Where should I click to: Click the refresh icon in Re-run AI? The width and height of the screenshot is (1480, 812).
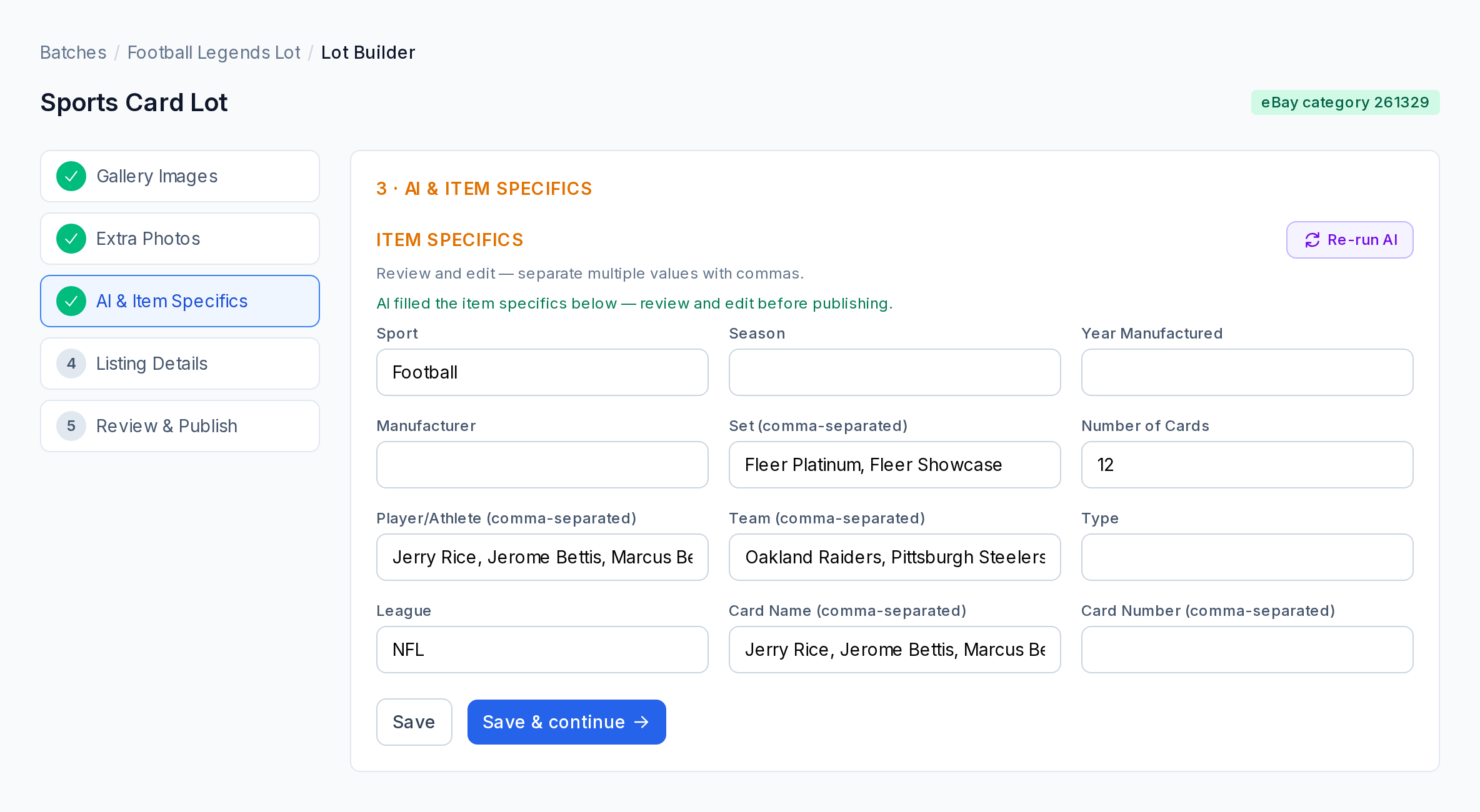tap(1312, 240)
